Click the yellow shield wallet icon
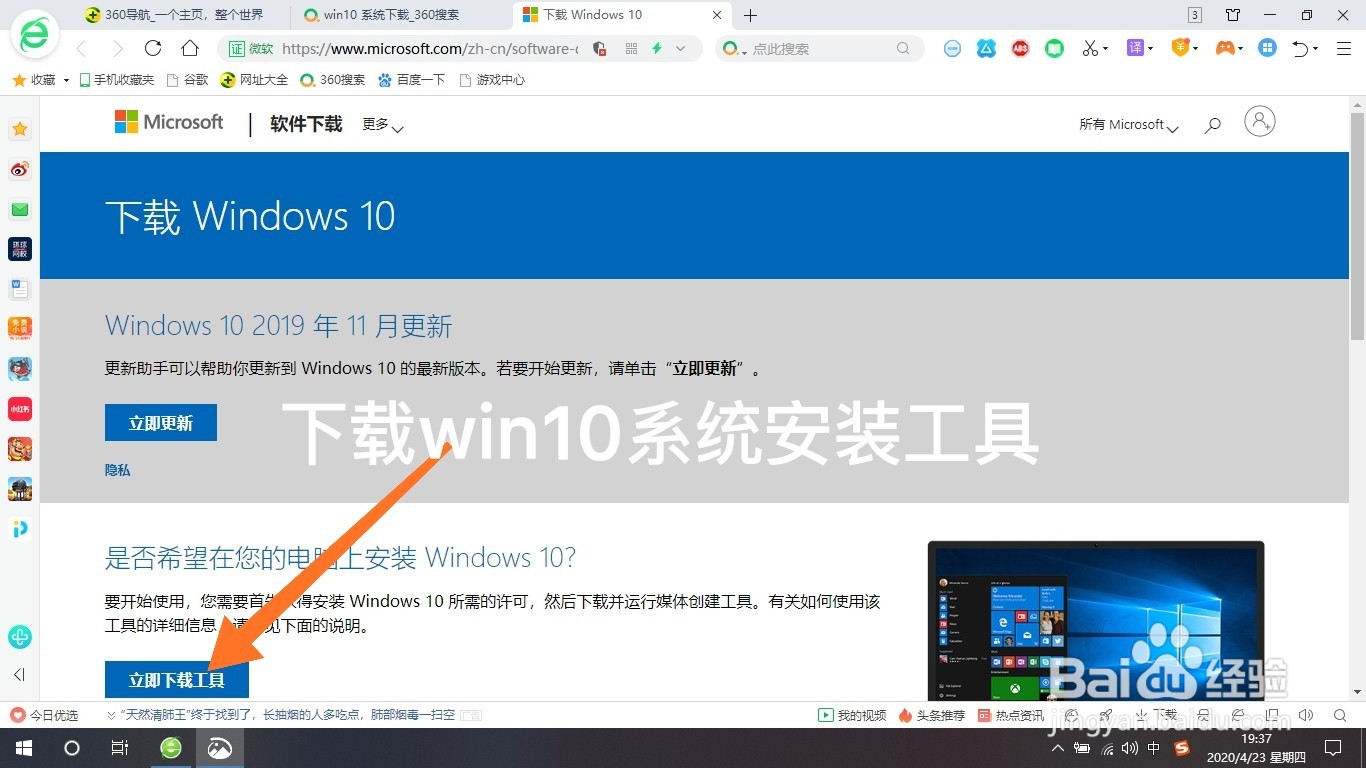 (1180, 48)
